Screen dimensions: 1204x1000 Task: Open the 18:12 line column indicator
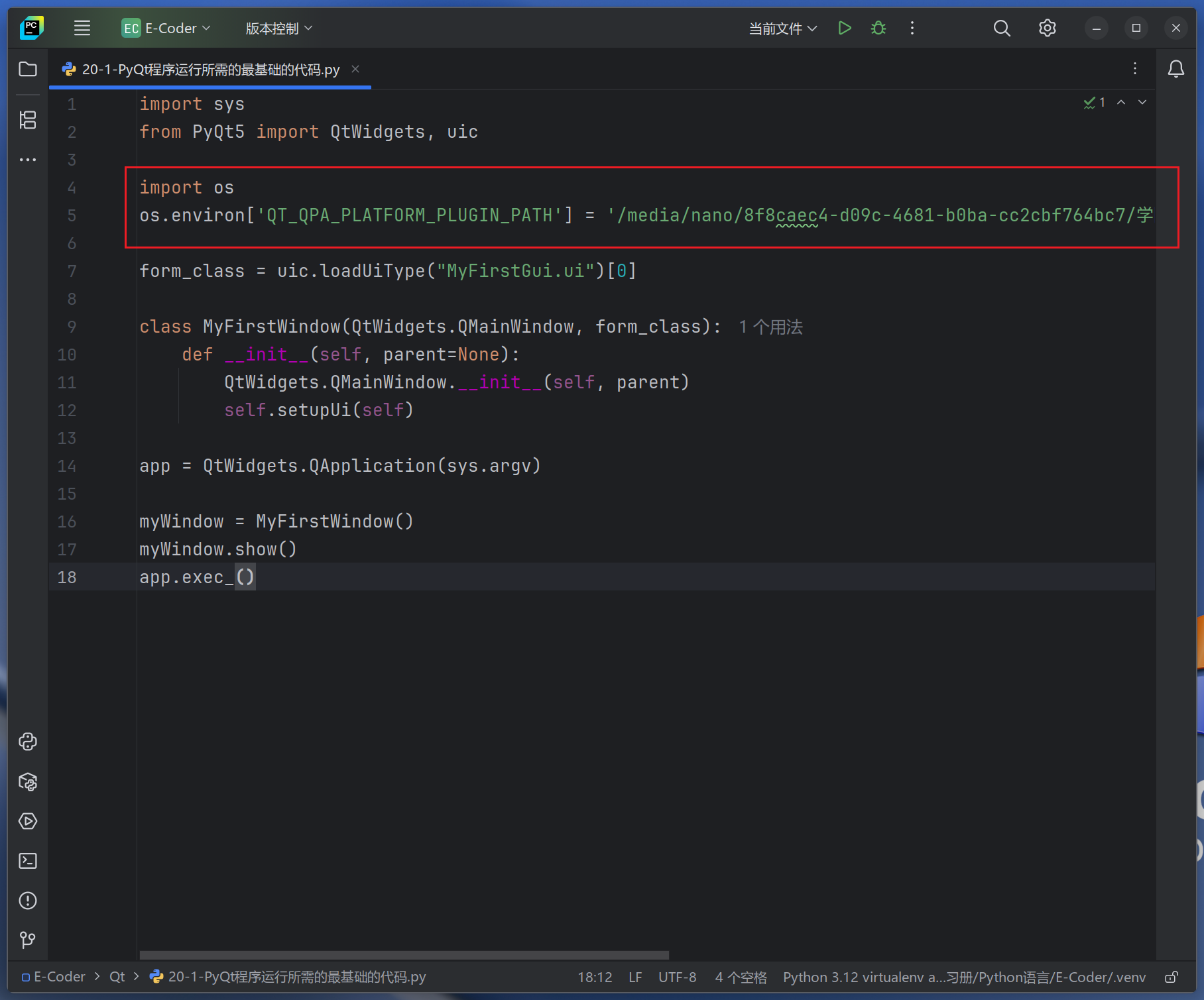point(595,977)
